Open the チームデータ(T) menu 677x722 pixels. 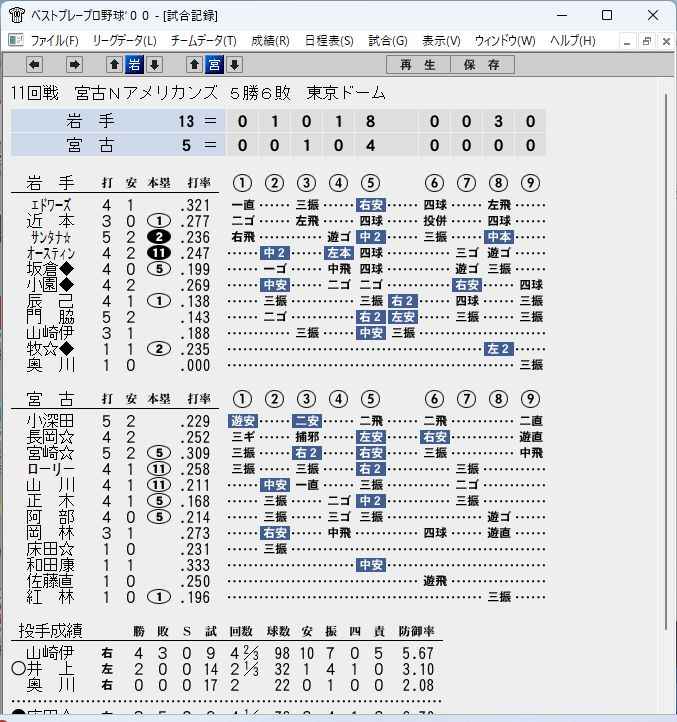[204, 41]
